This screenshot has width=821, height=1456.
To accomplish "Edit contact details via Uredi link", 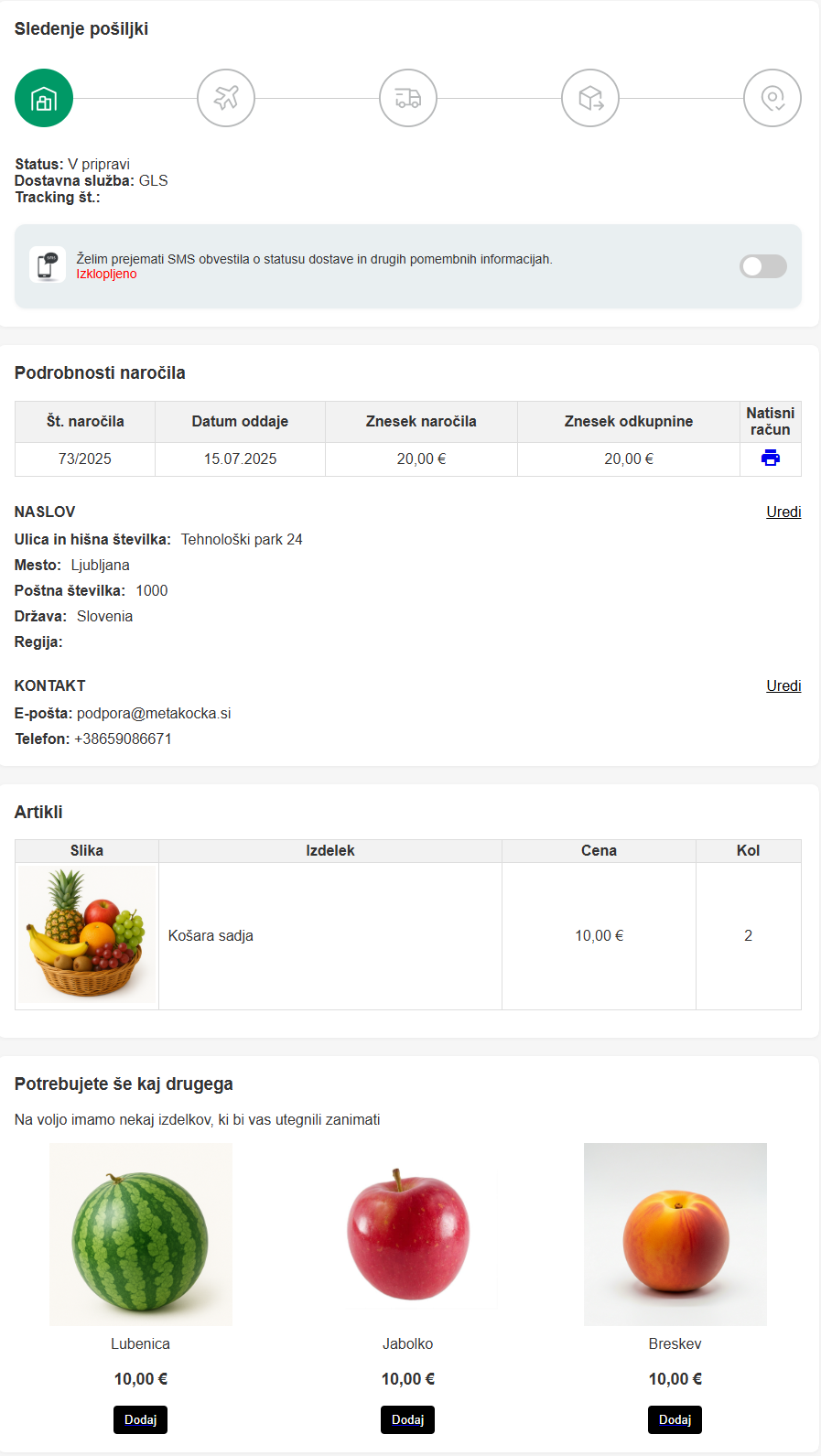I will (783, 685).
